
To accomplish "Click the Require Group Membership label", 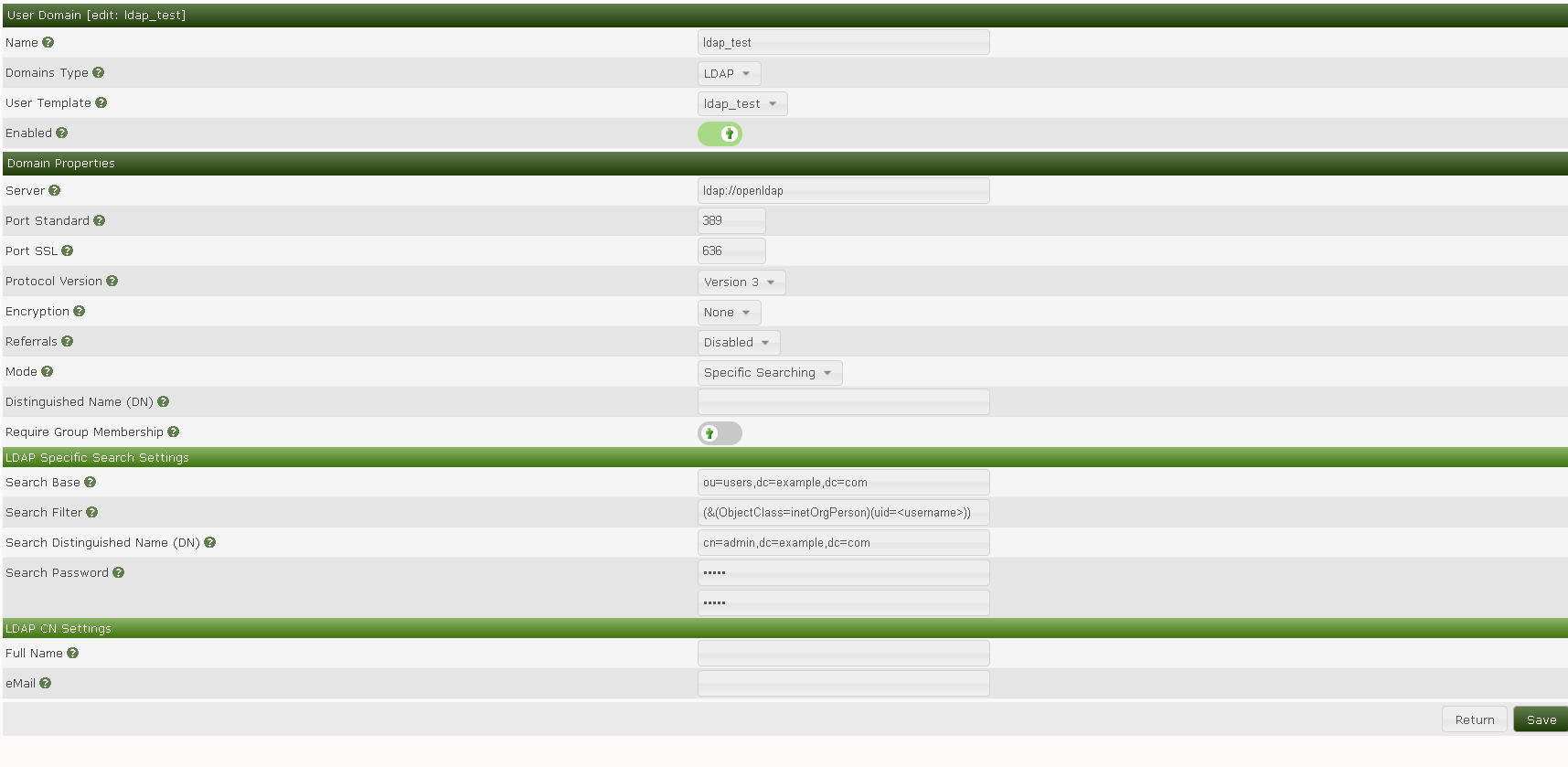I will coord(84,431).
